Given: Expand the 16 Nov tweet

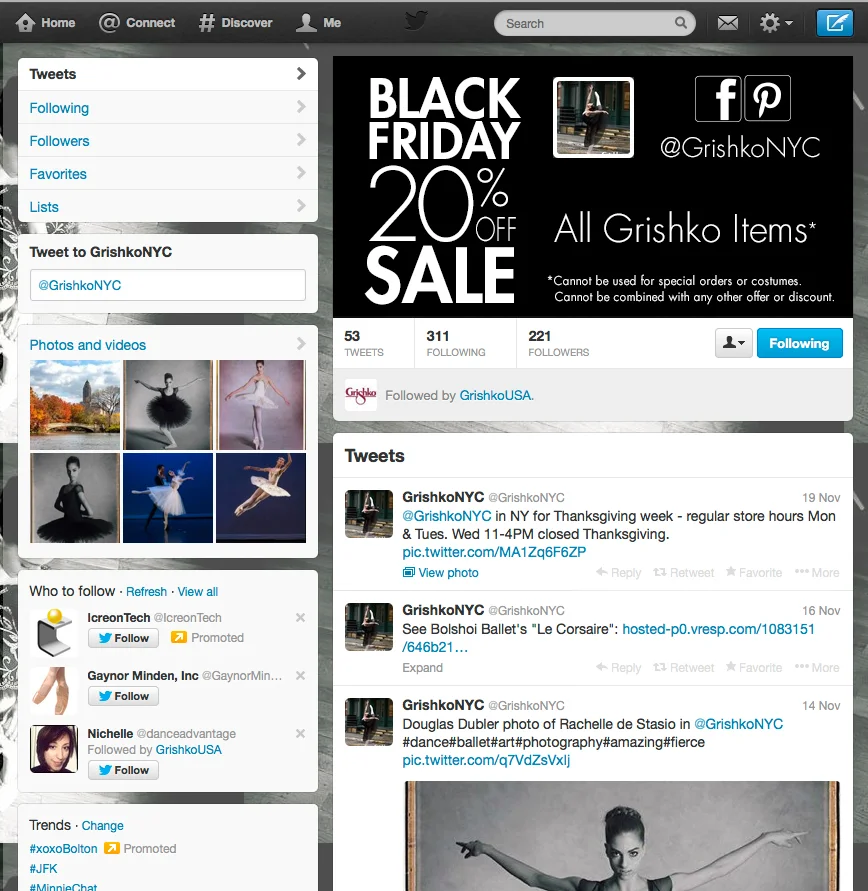Looking at the screenshot, I should pyautogui.click(x=422, y=667).
